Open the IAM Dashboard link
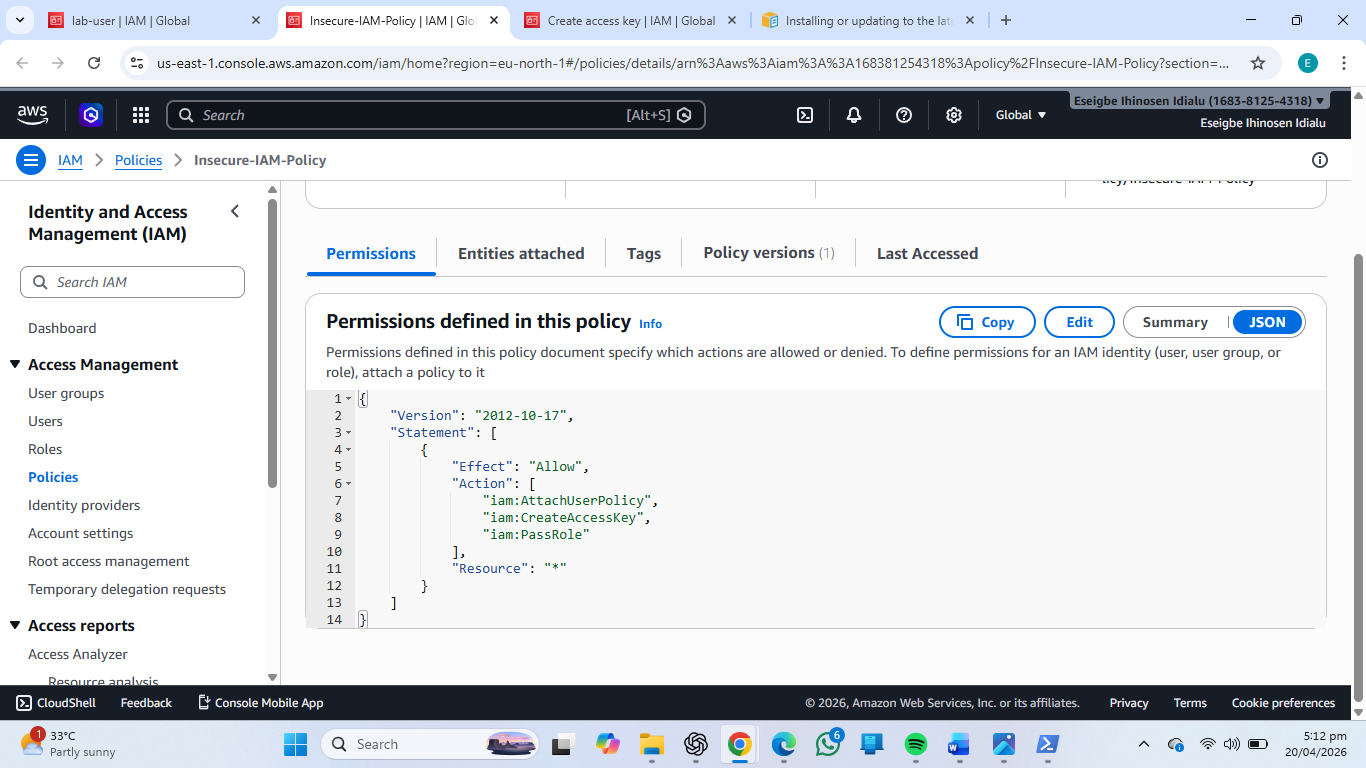Viewport: 1366px width, 768px height. (62, 328)
